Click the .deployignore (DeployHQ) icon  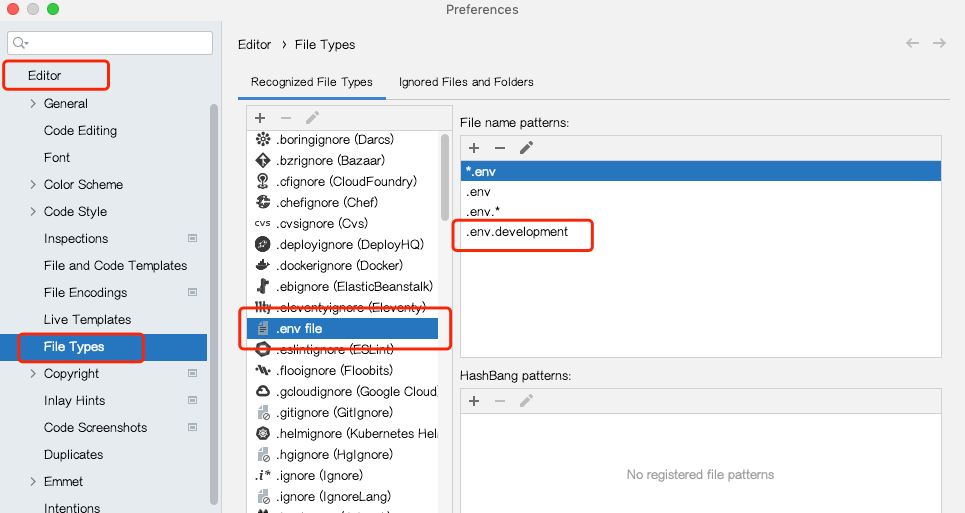263,244
